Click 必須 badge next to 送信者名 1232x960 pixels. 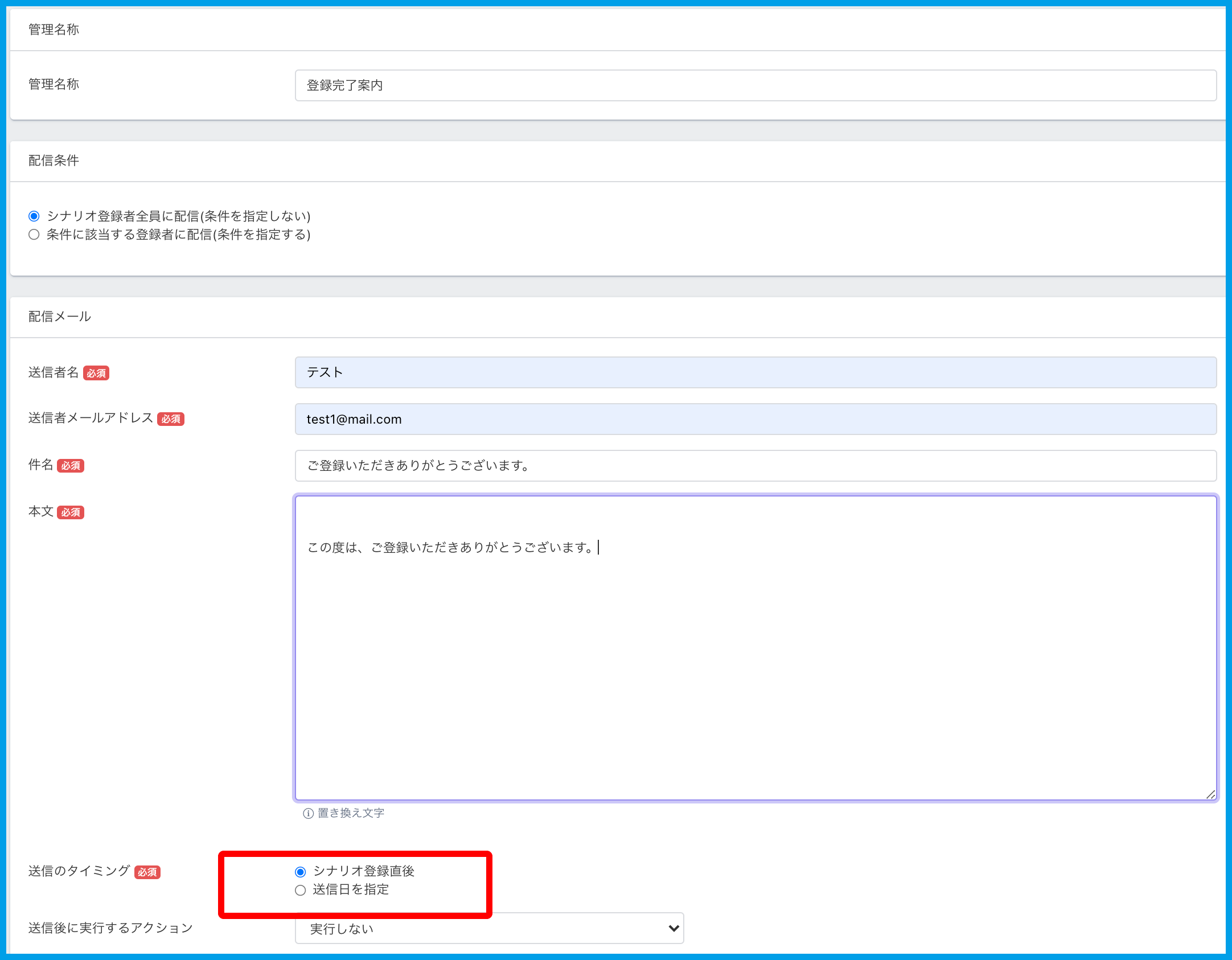click(96, 374)
